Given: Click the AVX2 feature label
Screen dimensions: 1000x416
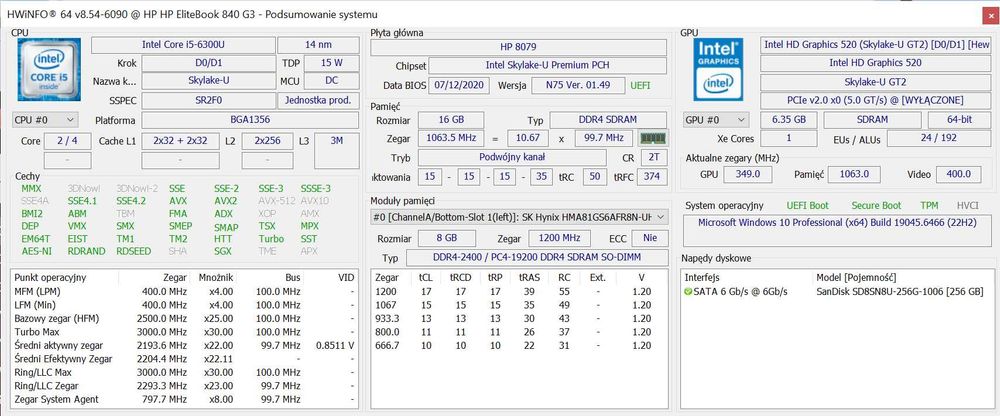Looking at the screenshot, I should coord(226,201).
